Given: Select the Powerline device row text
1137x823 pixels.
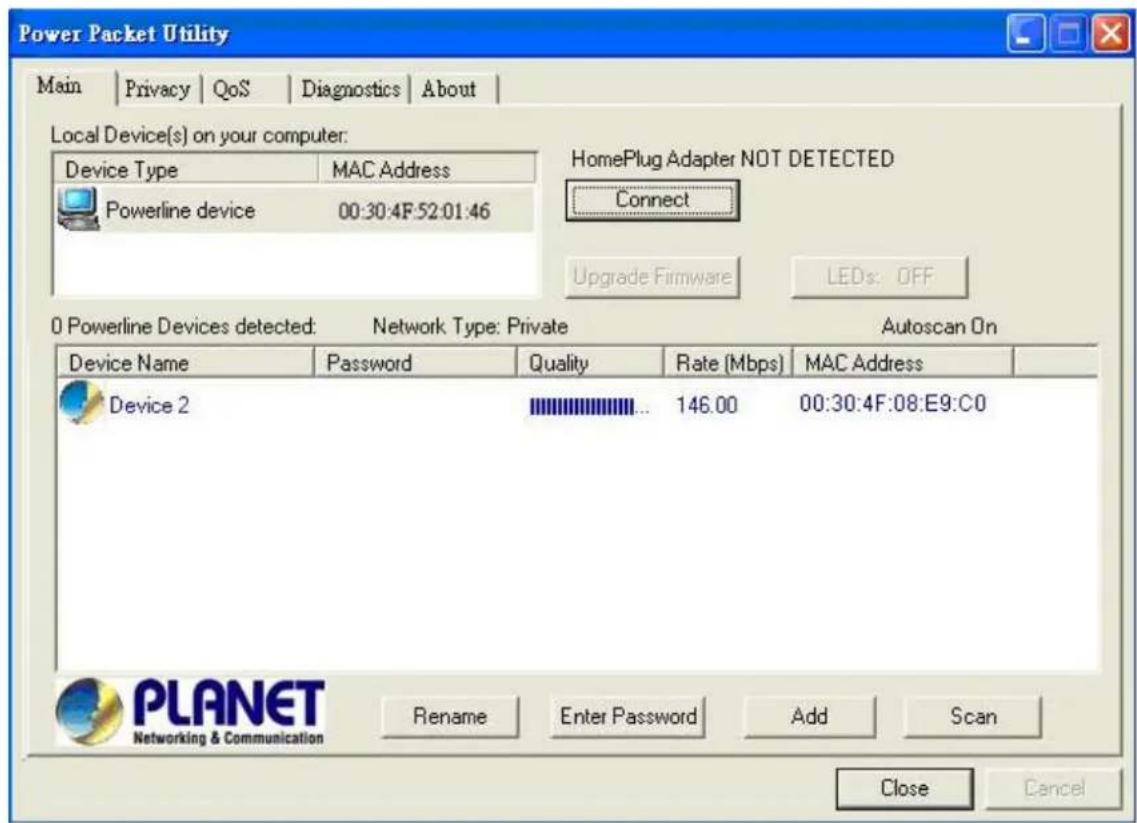Looking at the screenshot, I should (x=181, y=211).
